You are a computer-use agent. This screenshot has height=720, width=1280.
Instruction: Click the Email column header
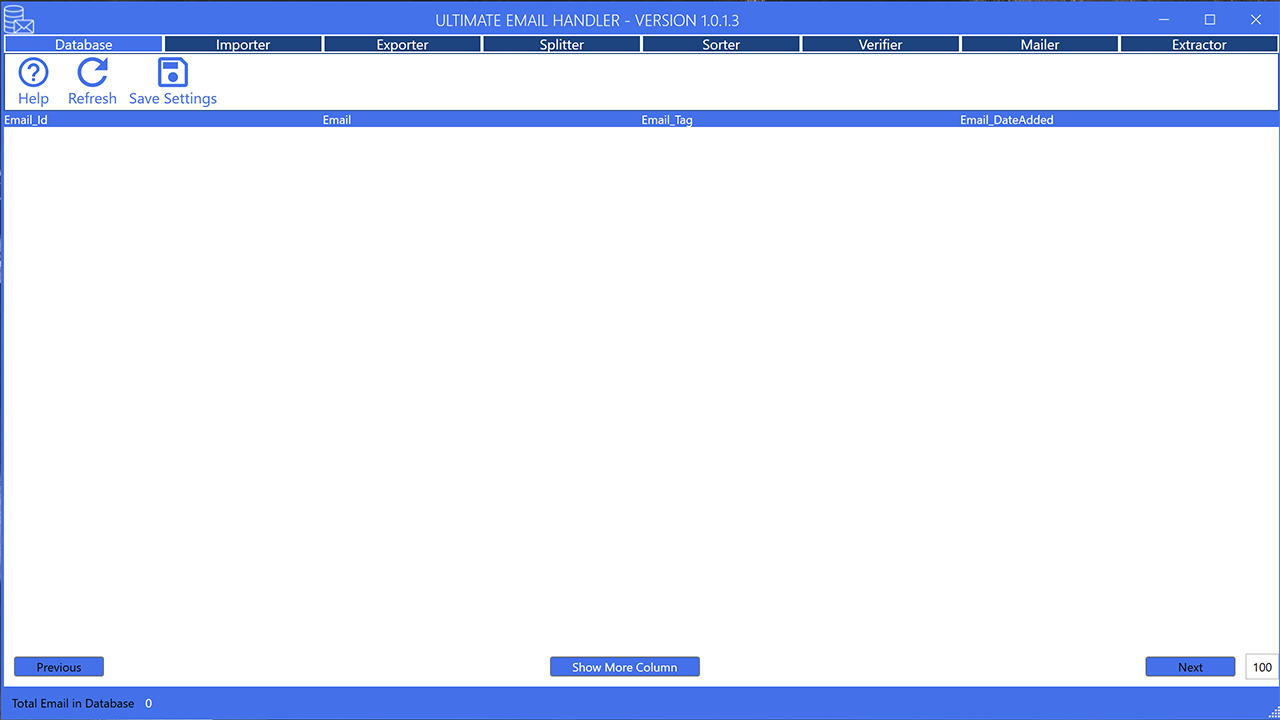click(336, 119)
